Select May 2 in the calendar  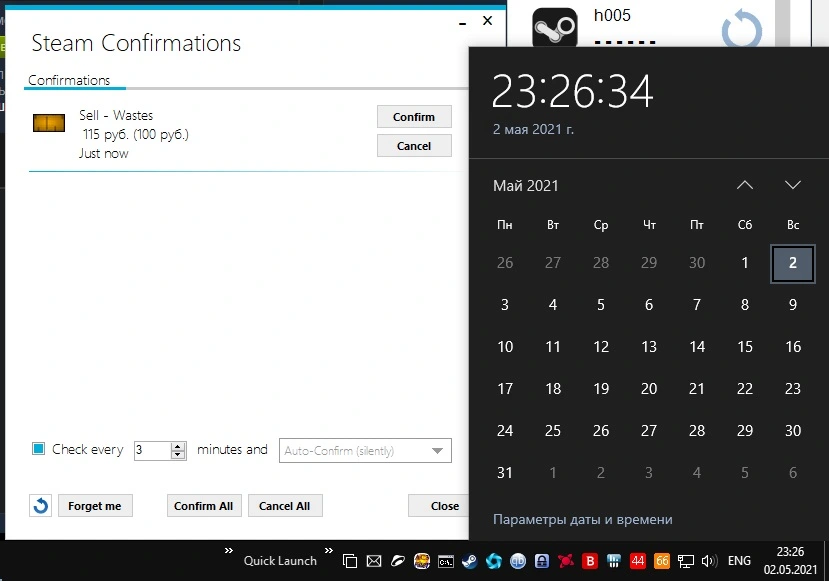click(x=793, y=263)
